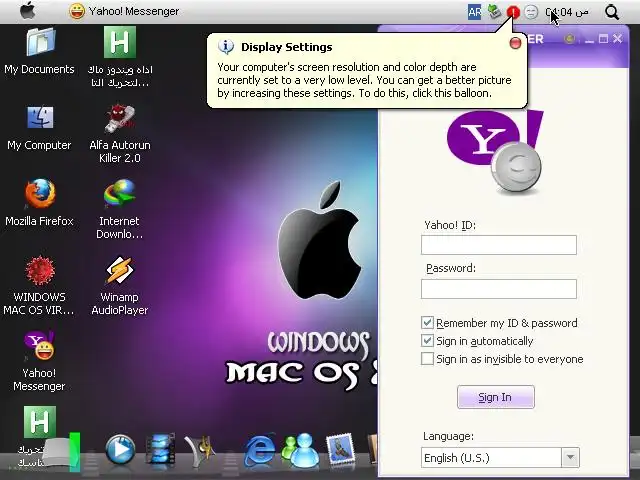Image resolution: width=640 pixels, height=480 pixels.
Task: Click the Display Settings balloon message
Action: pos(364,80)
